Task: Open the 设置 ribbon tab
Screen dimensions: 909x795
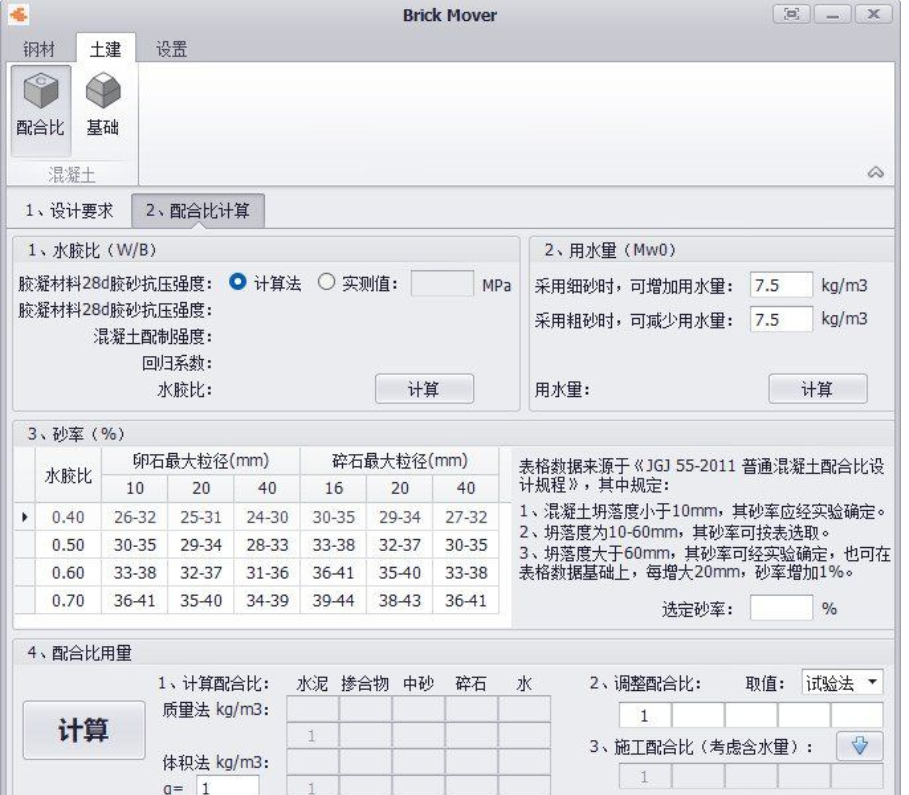Action: pos(172,49)
